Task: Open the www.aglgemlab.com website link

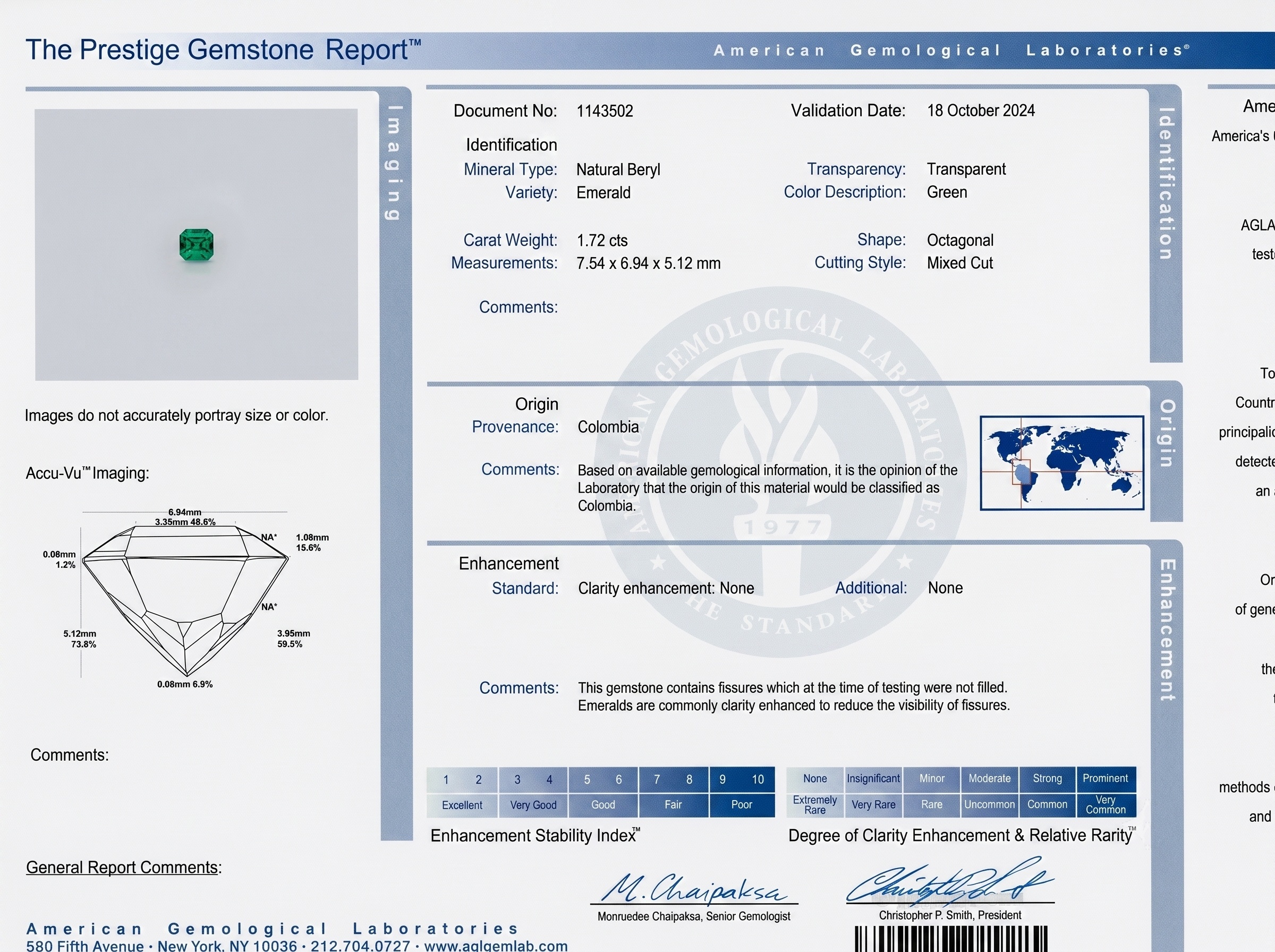Action: (496, 946)
